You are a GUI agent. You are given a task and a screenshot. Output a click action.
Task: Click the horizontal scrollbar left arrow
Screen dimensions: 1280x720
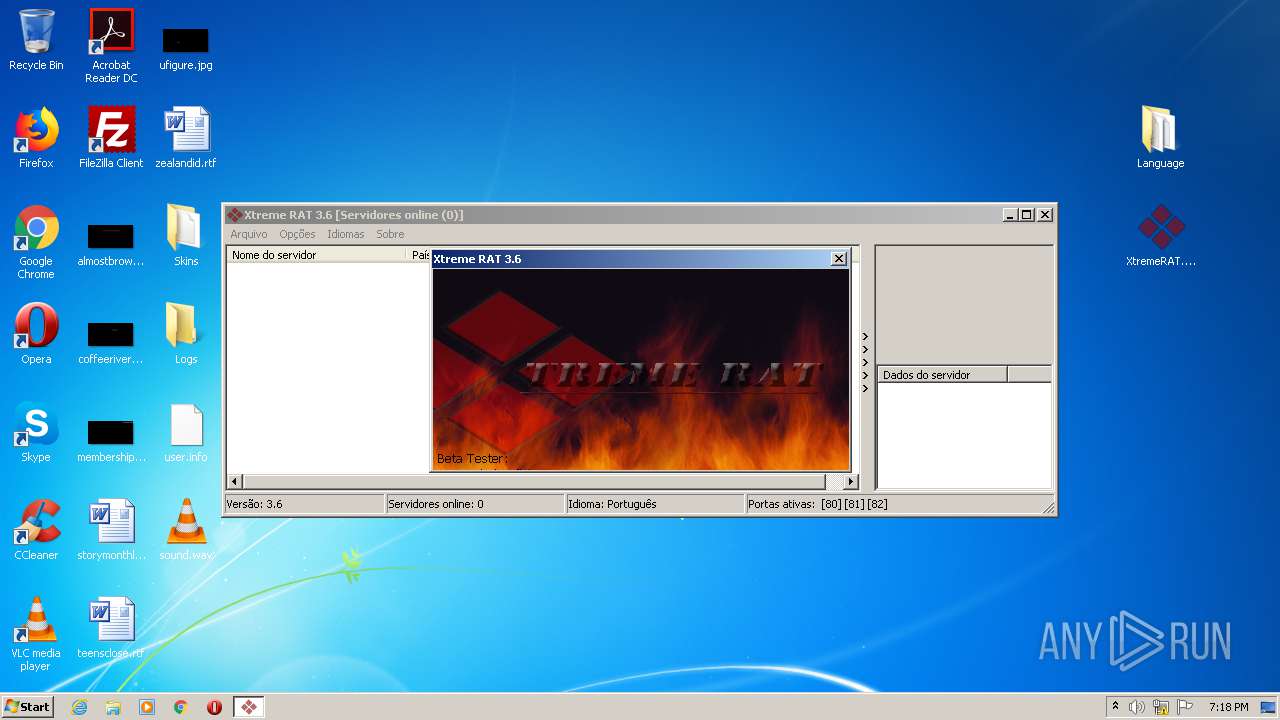(235, 481)
